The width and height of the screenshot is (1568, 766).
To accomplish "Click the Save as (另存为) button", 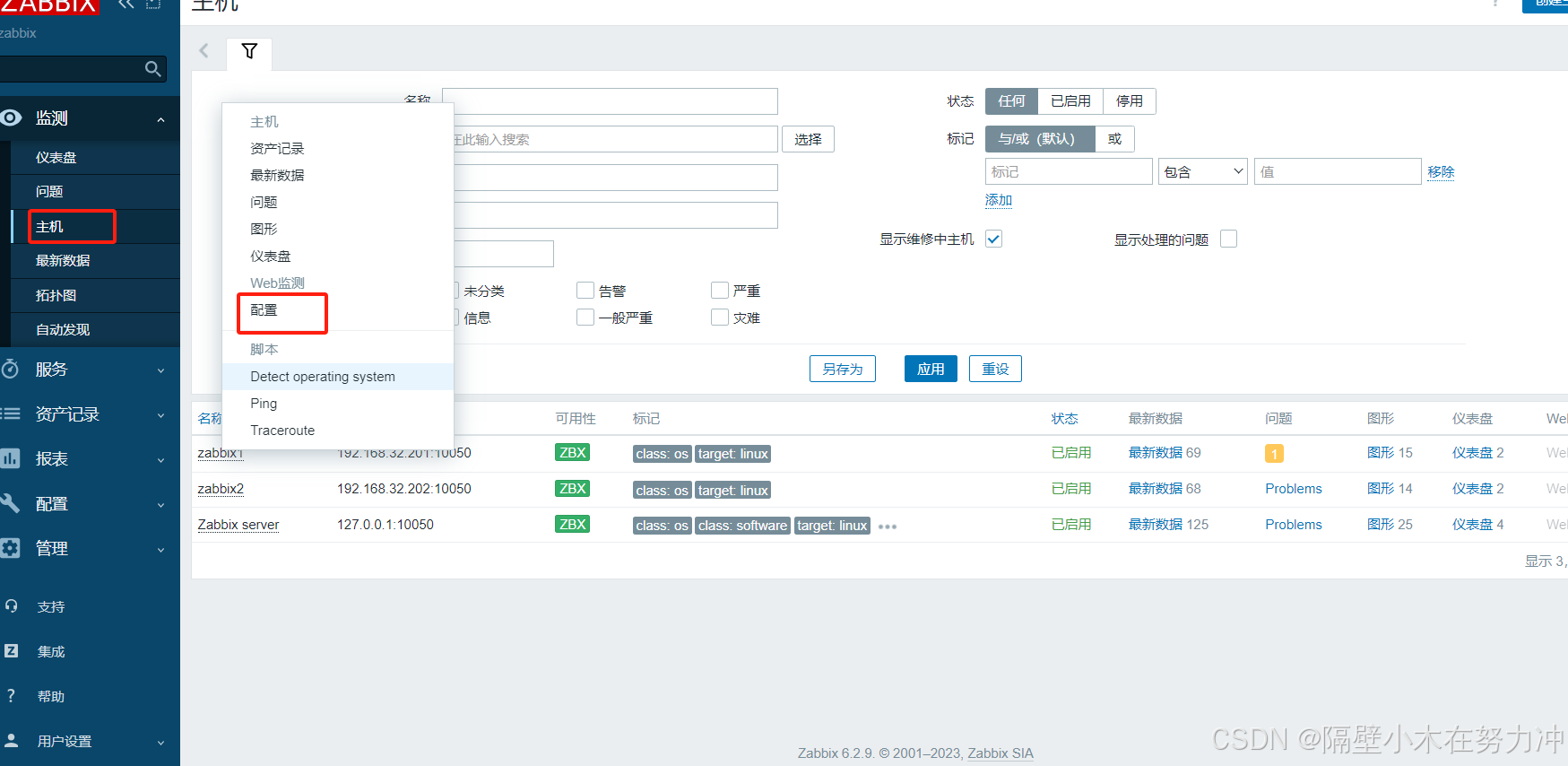I will click(843, 369).
